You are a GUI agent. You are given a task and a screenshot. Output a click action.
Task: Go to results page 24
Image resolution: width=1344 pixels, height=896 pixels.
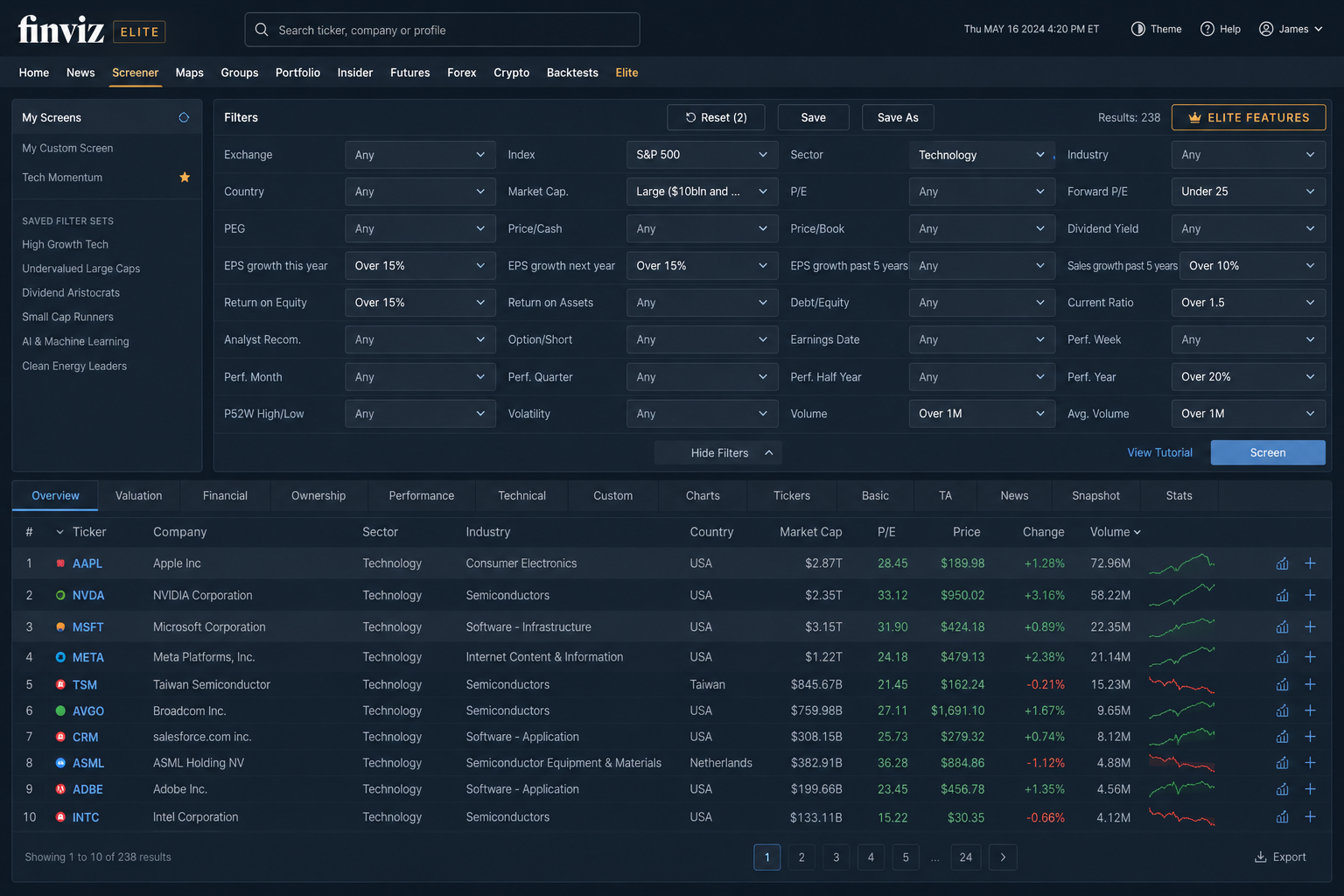tap(966, 857)
